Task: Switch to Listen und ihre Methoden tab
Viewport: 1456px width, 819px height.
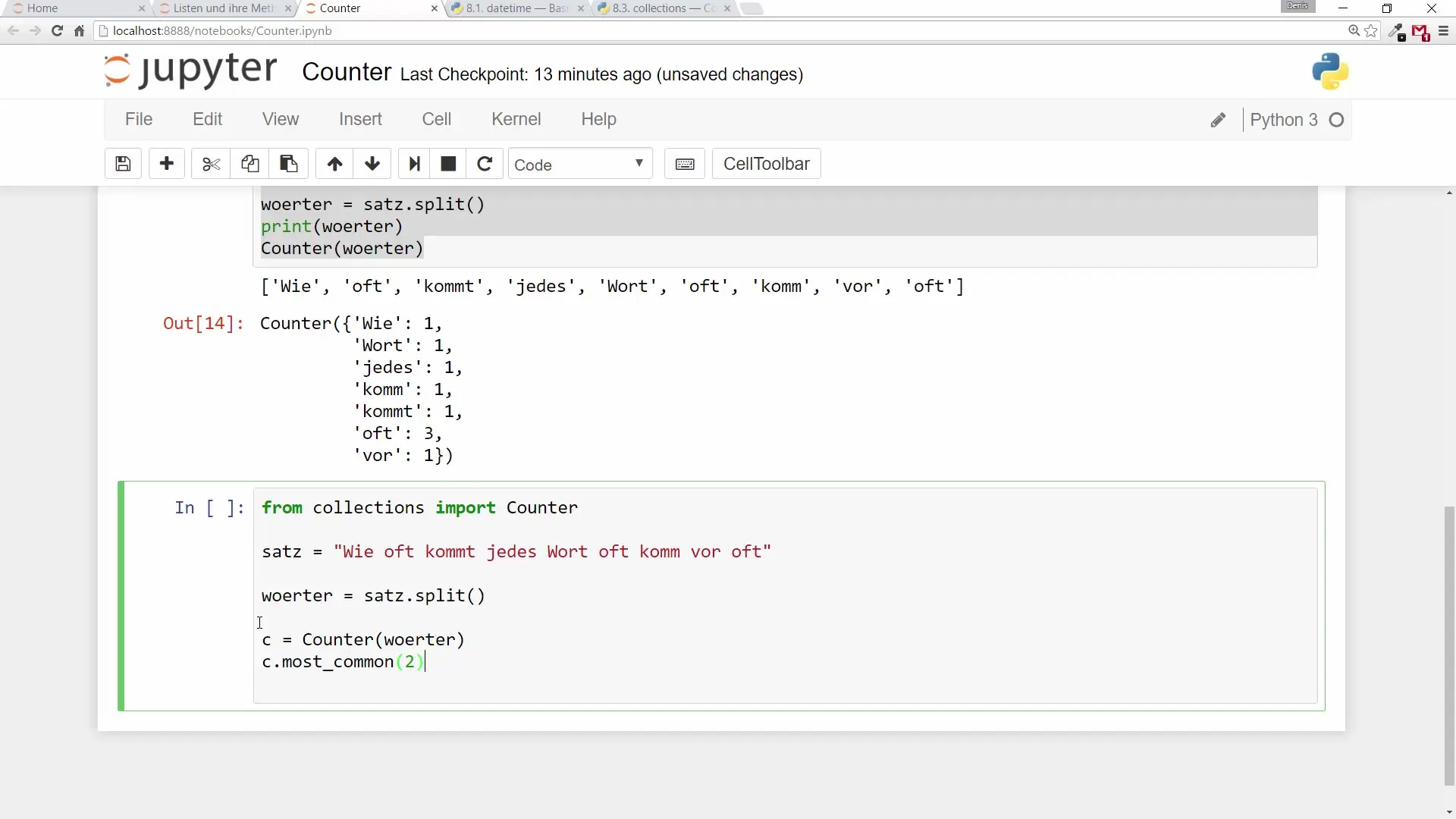Action: point(224,8)
